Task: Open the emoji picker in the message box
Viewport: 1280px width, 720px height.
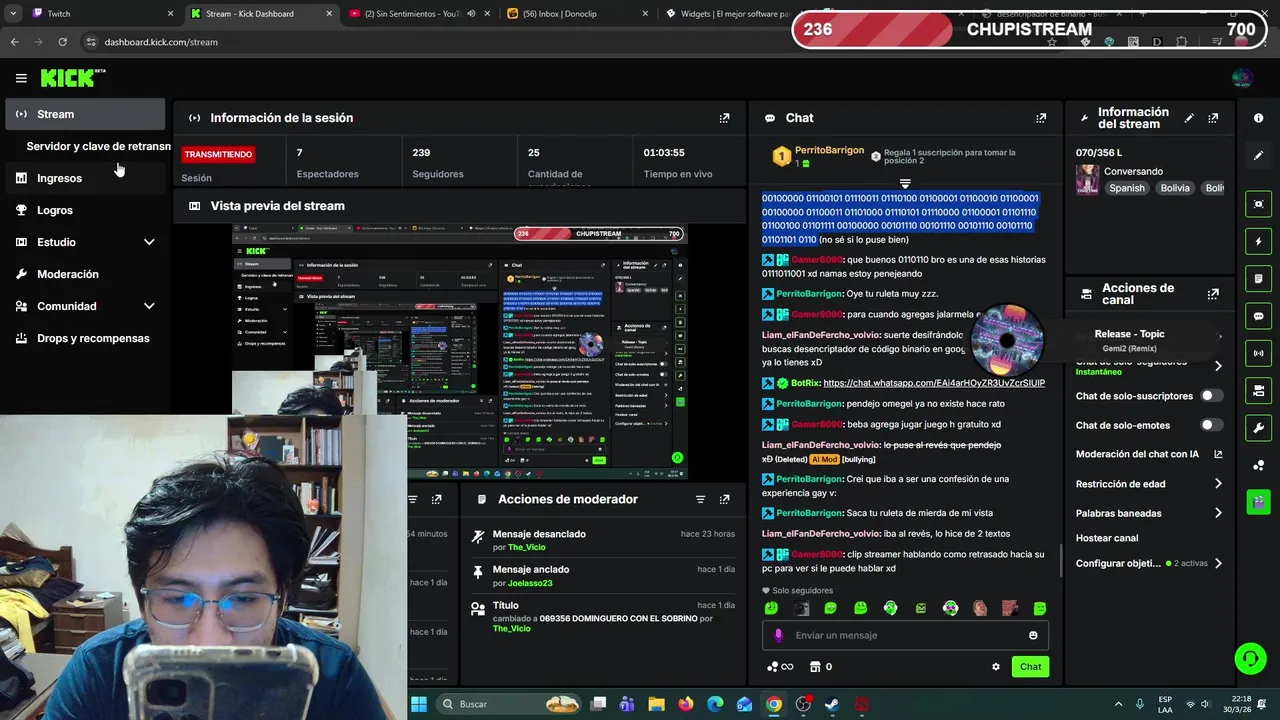Action: click(1033, 635)
